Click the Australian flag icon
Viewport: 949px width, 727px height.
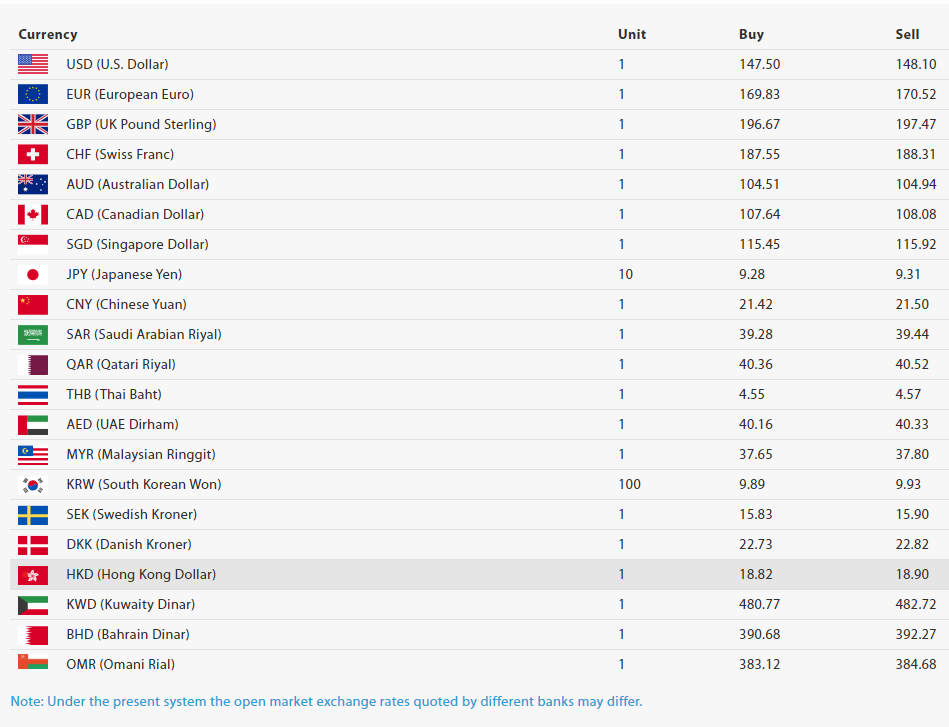point(32,184)
